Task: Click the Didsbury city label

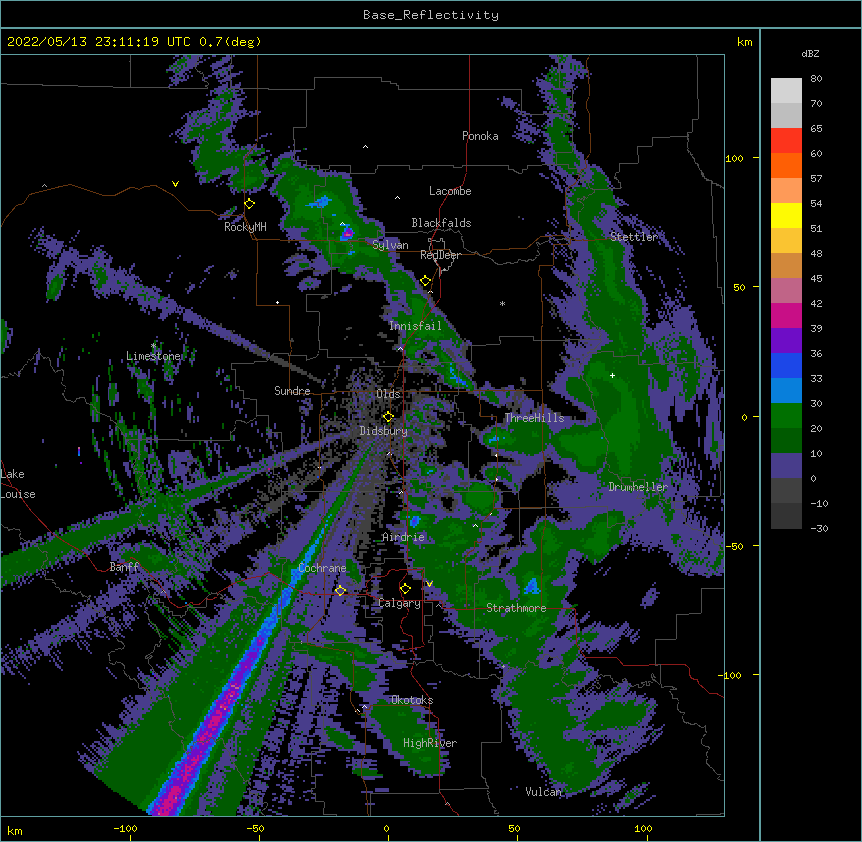Action: pyautogui.click(x=384, y=431)
